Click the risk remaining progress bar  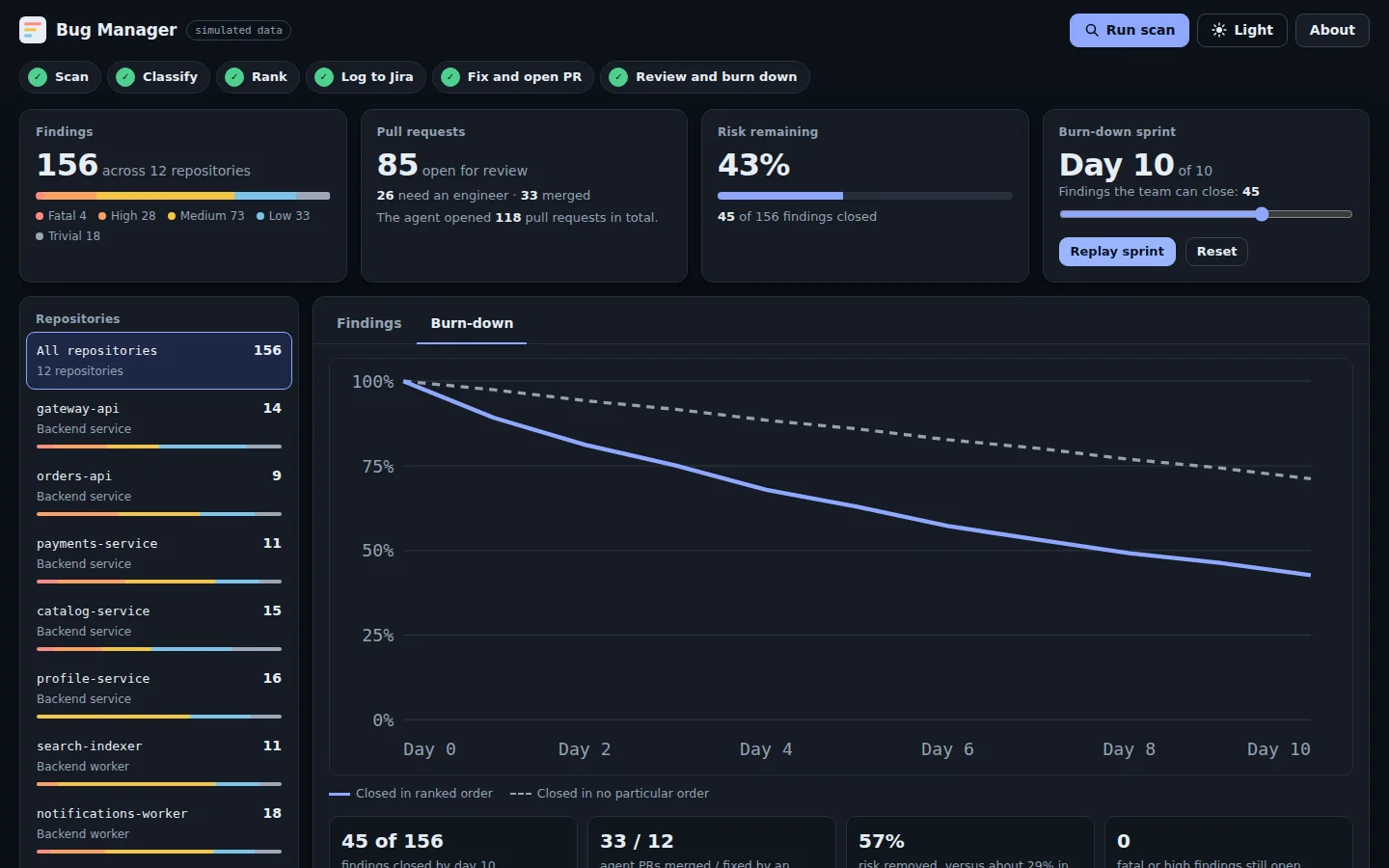coord(864,196)
